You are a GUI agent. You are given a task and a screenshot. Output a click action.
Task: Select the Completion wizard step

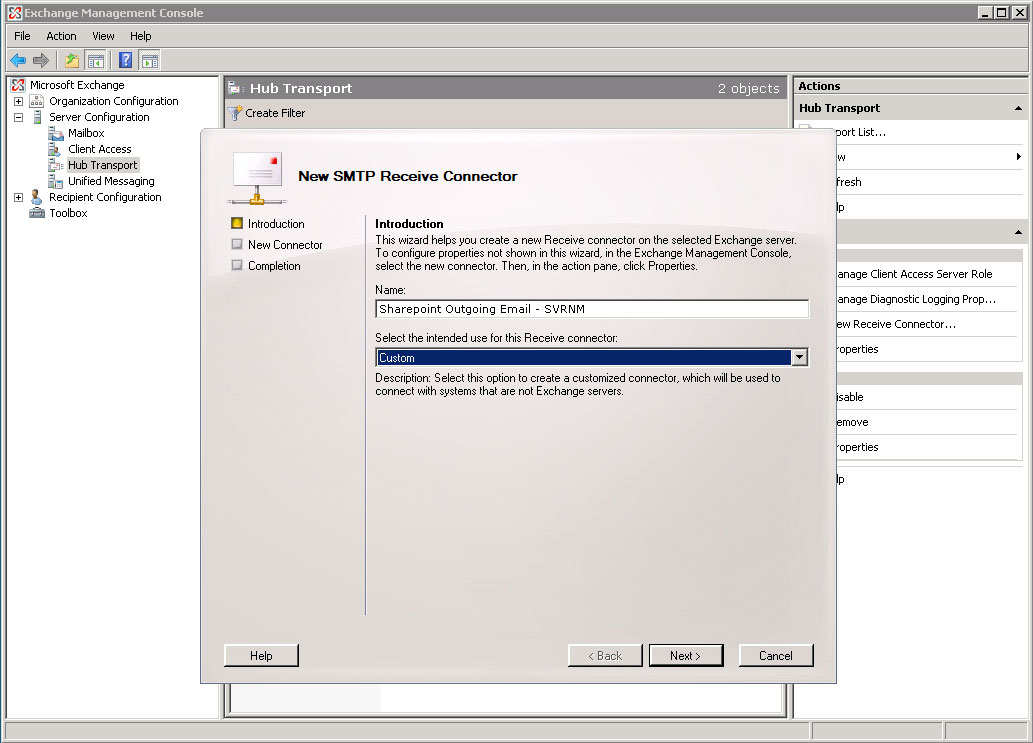tap(274, 266)
